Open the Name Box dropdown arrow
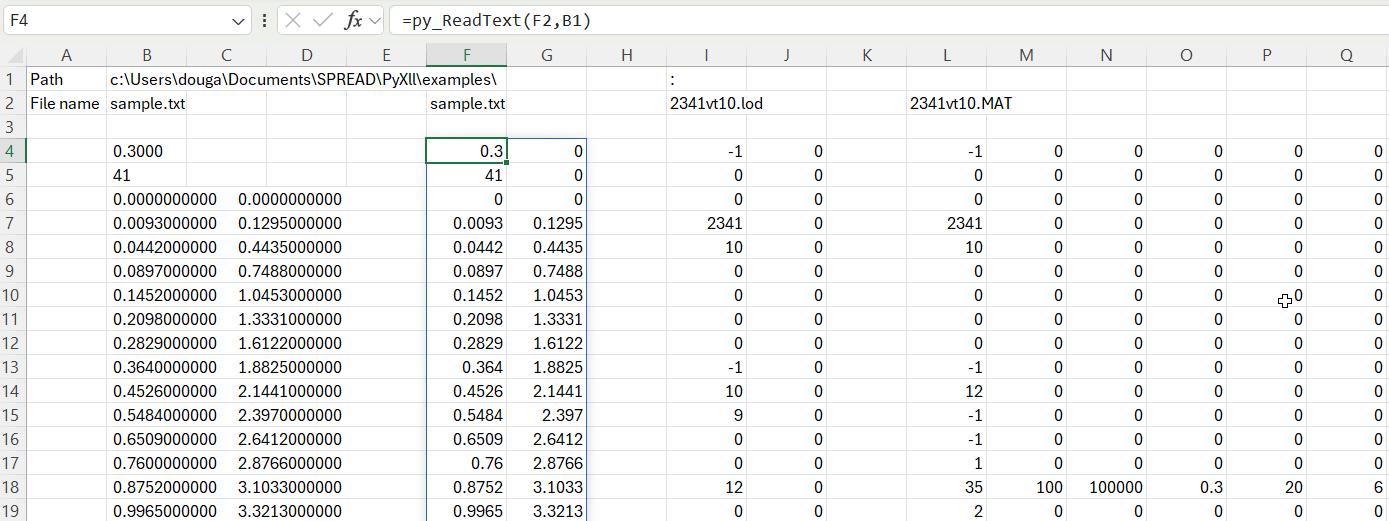Image resolution: width=1389 pixels, height=521 pixels. (239, 20)
